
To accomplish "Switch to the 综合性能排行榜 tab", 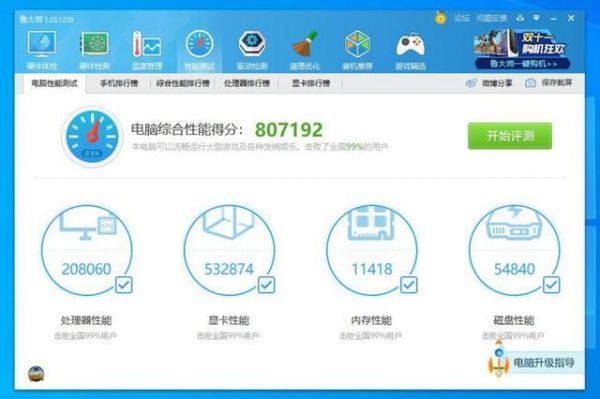I will tap(183, 83).
